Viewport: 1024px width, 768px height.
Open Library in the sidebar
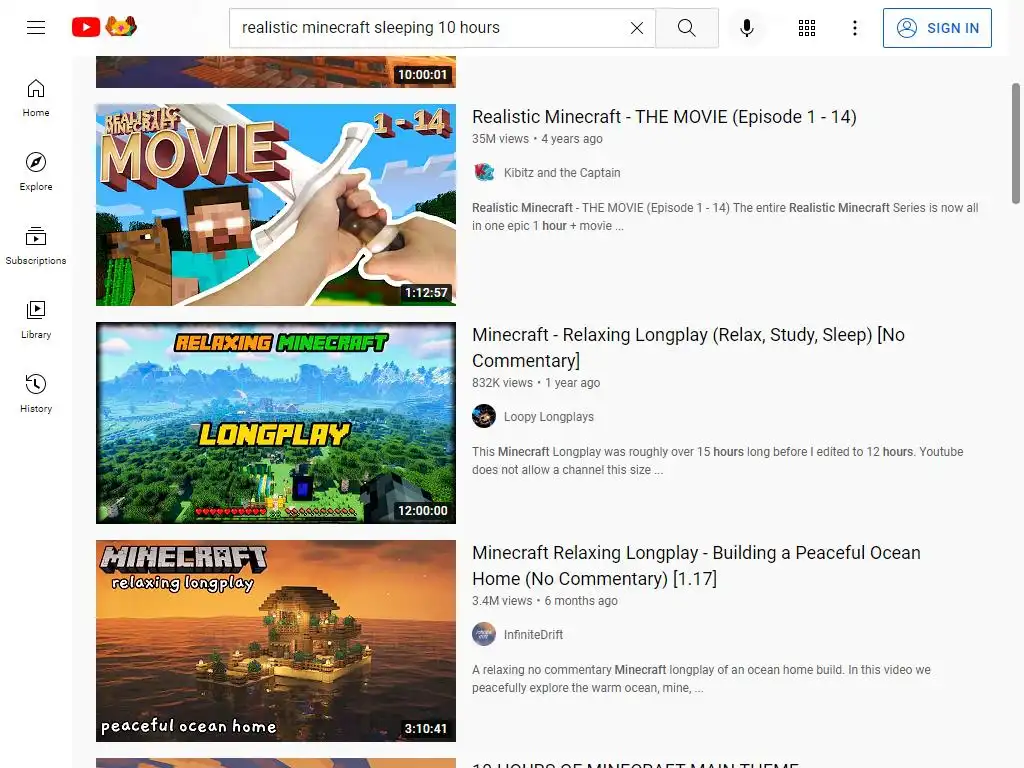click(x=36, y=319)
